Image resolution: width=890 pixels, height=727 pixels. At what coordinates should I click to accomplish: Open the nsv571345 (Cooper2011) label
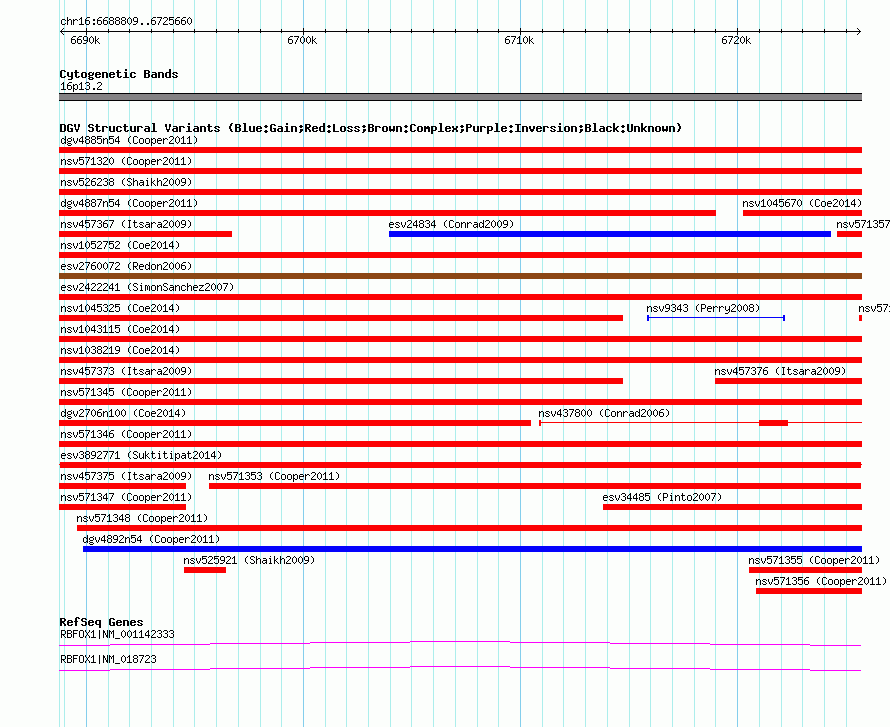(126, 393)
